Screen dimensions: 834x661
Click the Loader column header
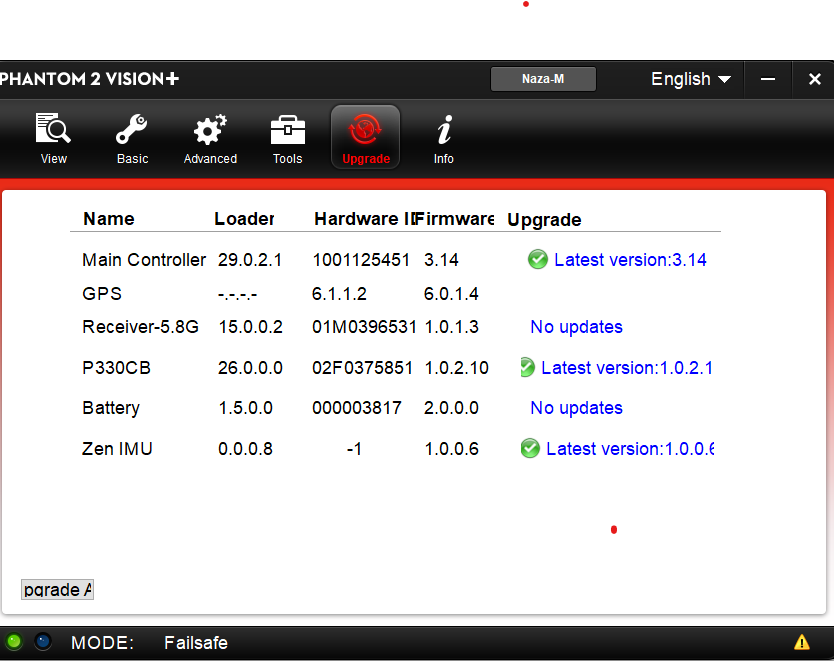(x=244, y=219)
